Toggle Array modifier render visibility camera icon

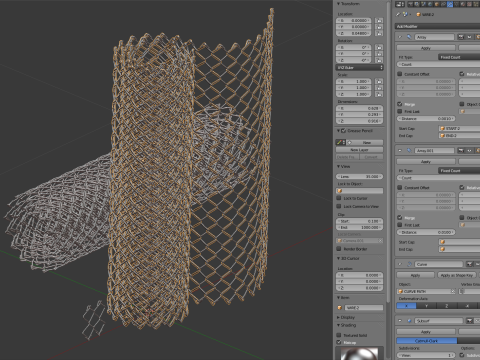point(461,37)
